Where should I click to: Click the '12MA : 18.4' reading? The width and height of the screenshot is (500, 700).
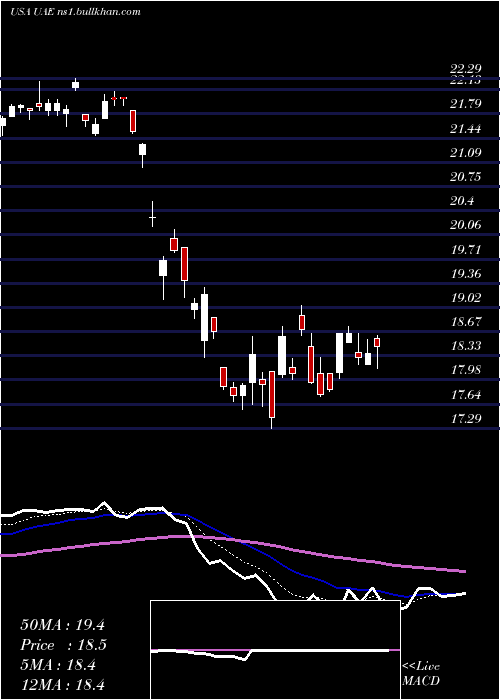[x=62, y=684]
